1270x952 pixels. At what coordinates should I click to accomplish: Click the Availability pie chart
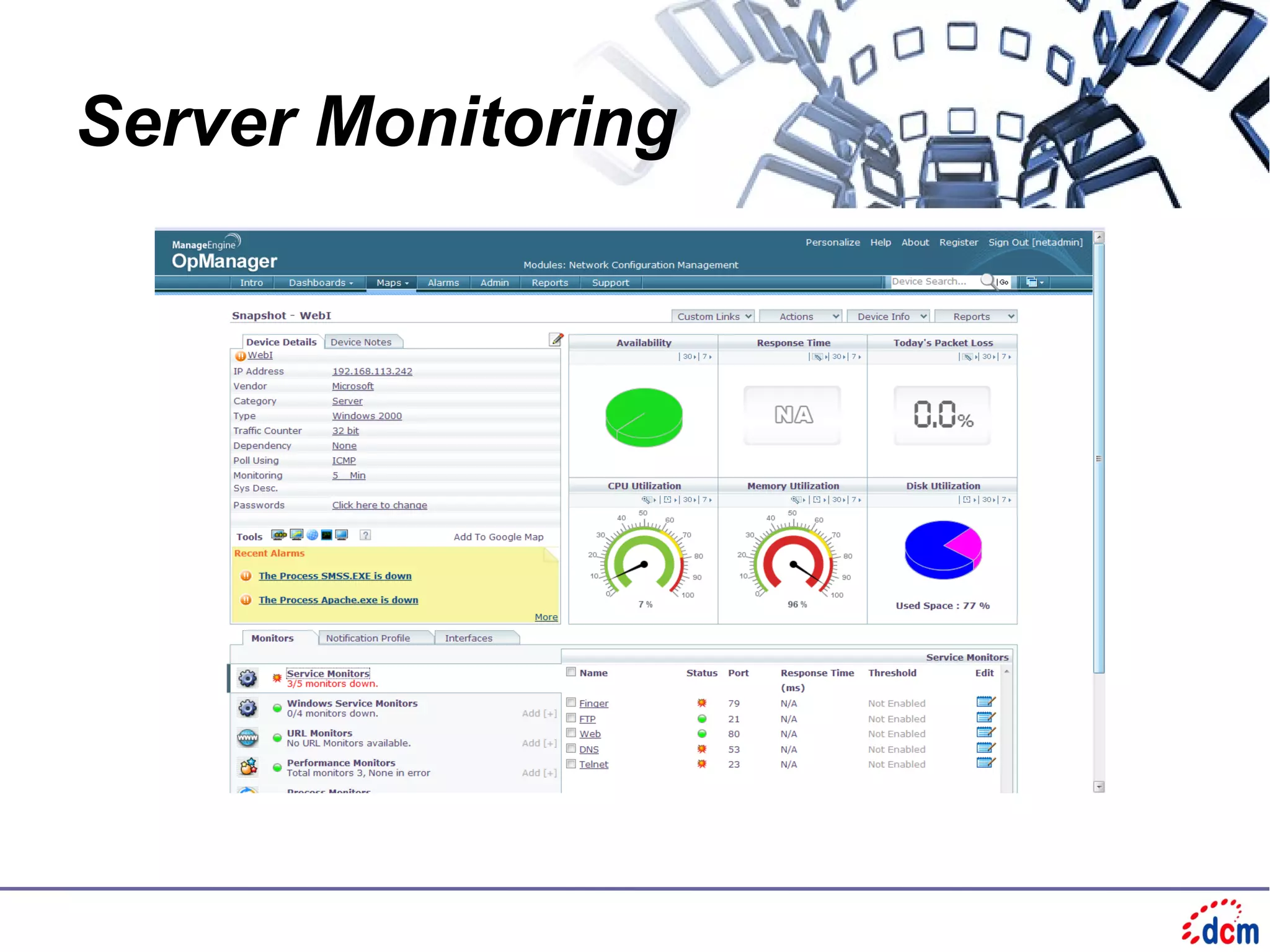(644, 417)
